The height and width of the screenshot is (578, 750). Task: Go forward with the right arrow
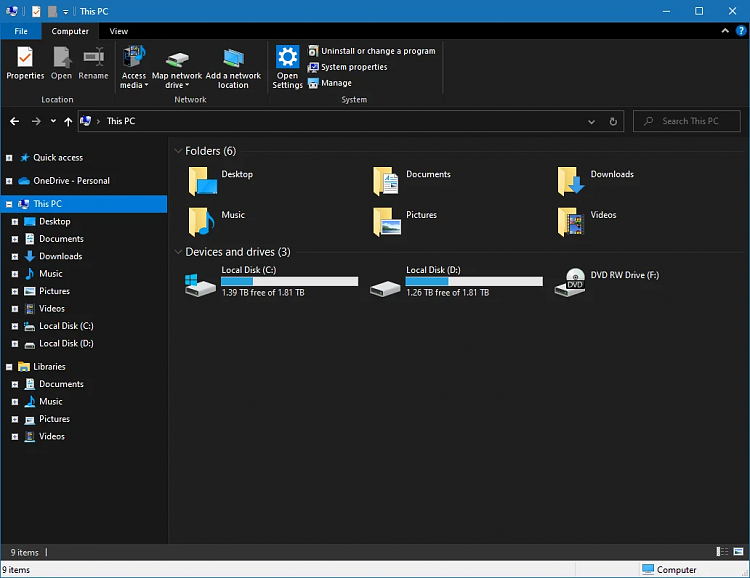click(x=36, y=122)
